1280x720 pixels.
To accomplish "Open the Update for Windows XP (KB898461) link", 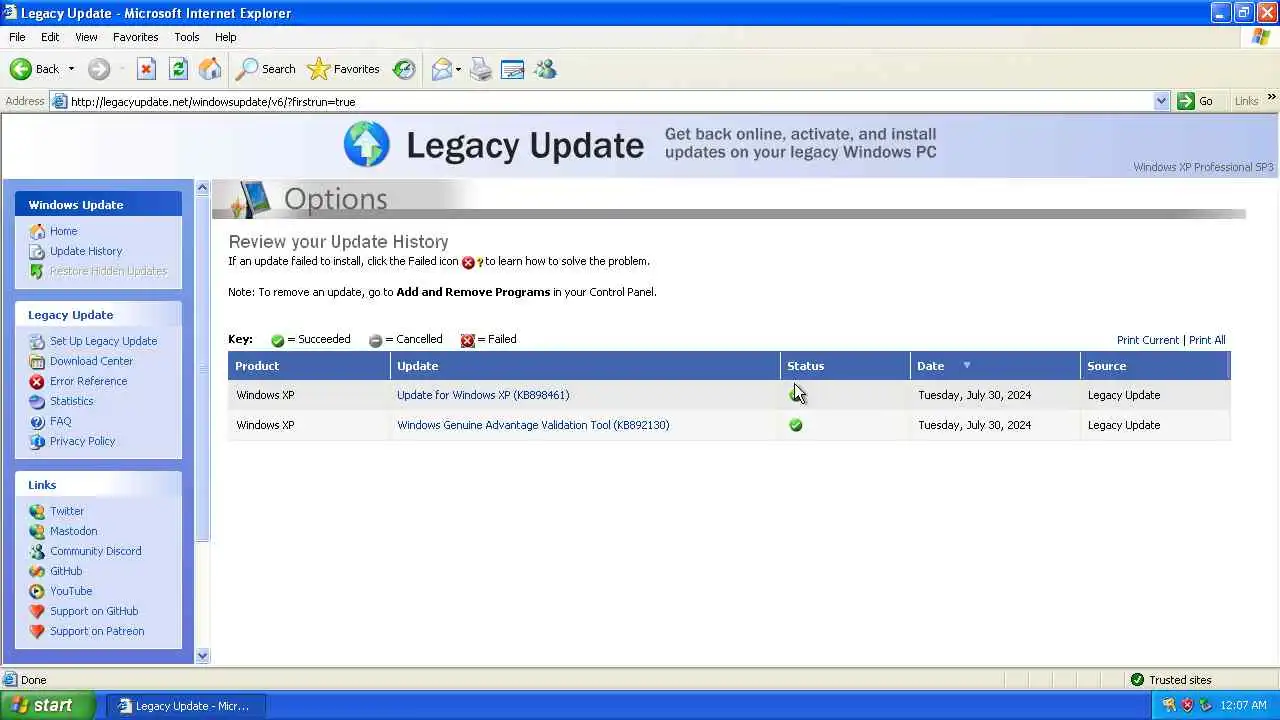I will click(x=483, y=395).
